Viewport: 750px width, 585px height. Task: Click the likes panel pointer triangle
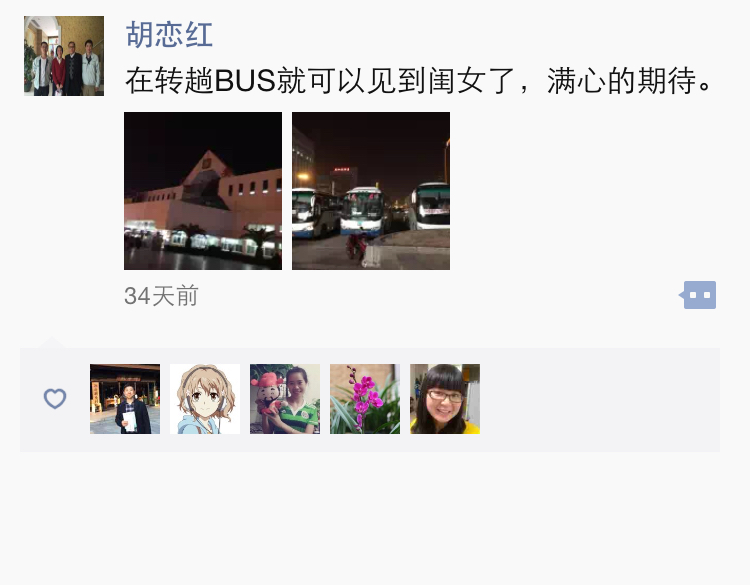click(52, 342)
